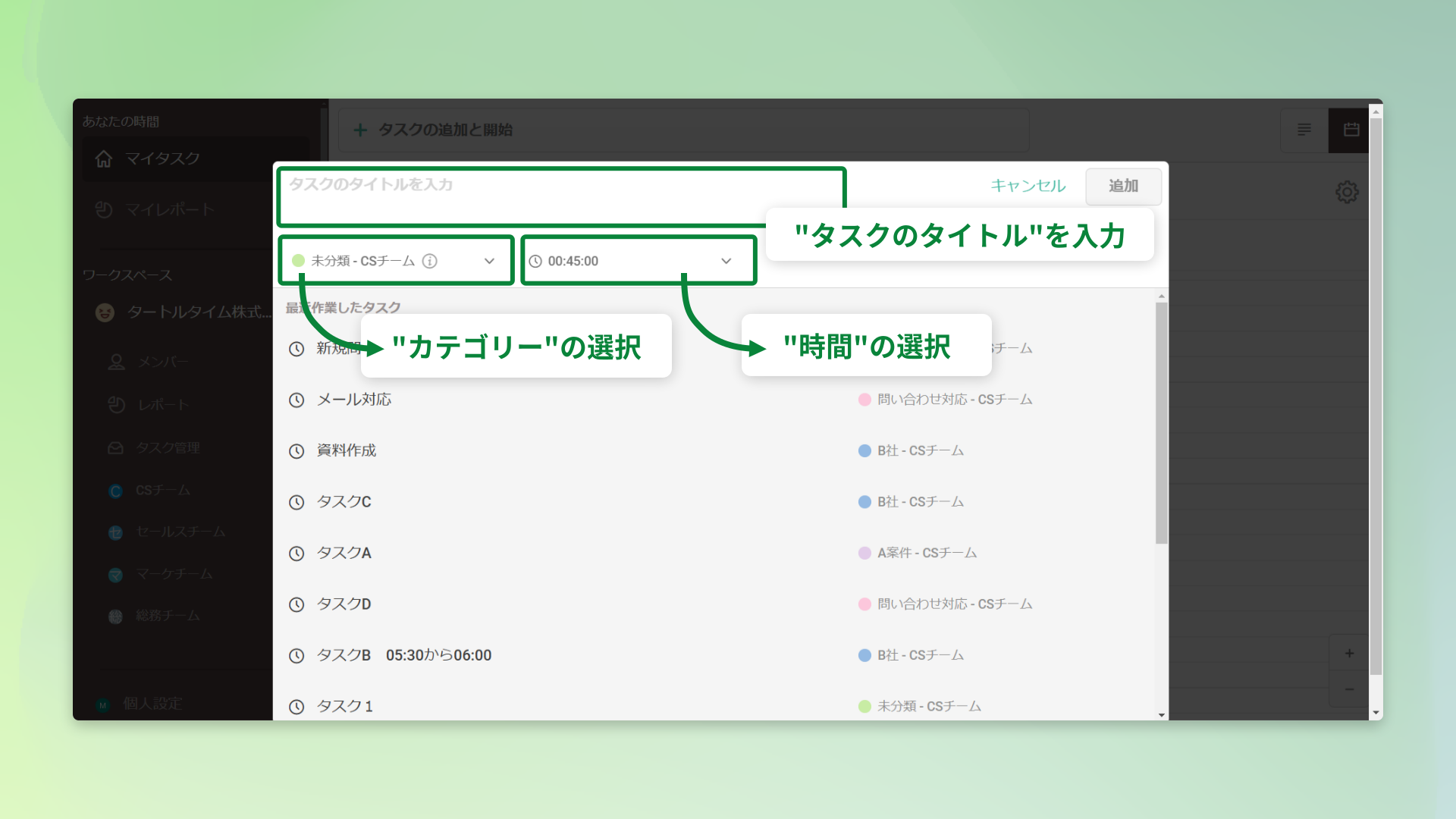Open settings via the gear icon
The image size is (1456, 819).
coord(1347,192)
